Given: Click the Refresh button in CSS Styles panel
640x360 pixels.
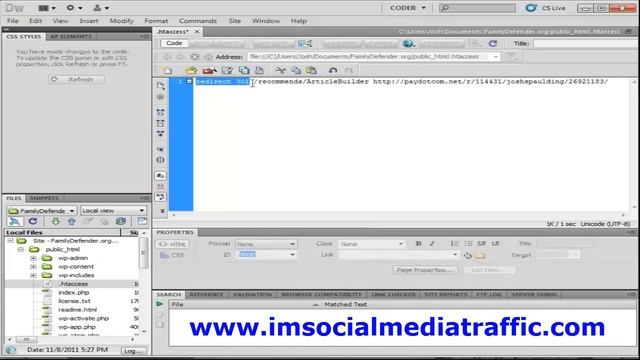Looking at the screenshot, I should point(76,80).
